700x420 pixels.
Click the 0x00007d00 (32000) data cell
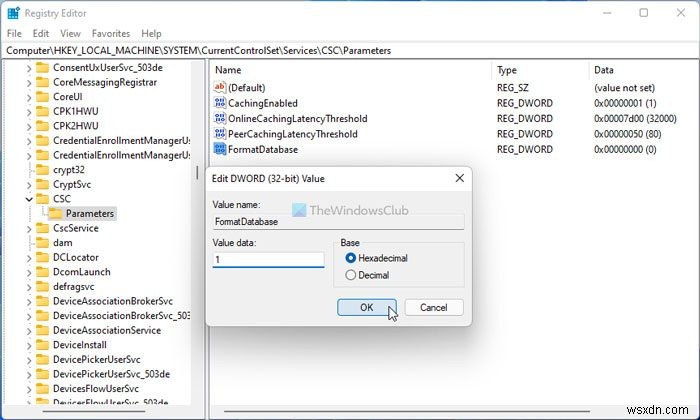[635, 118]
